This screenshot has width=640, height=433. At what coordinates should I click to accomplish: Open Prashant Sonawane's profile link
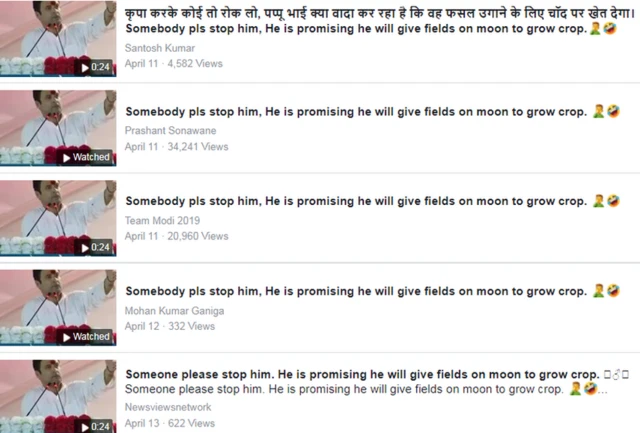click(170, 131)
